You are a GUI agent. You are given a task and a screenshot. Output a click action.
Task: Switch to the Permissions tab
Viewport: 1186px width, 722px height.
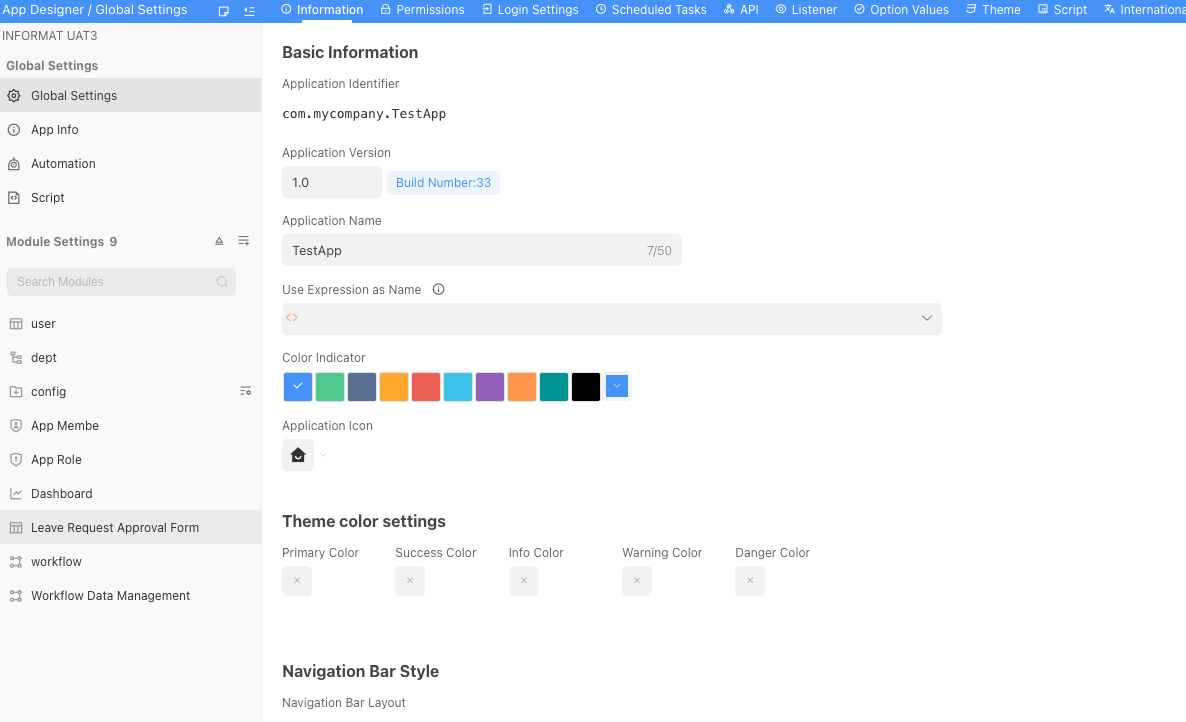pyautogui.click(x=422, y=10)
